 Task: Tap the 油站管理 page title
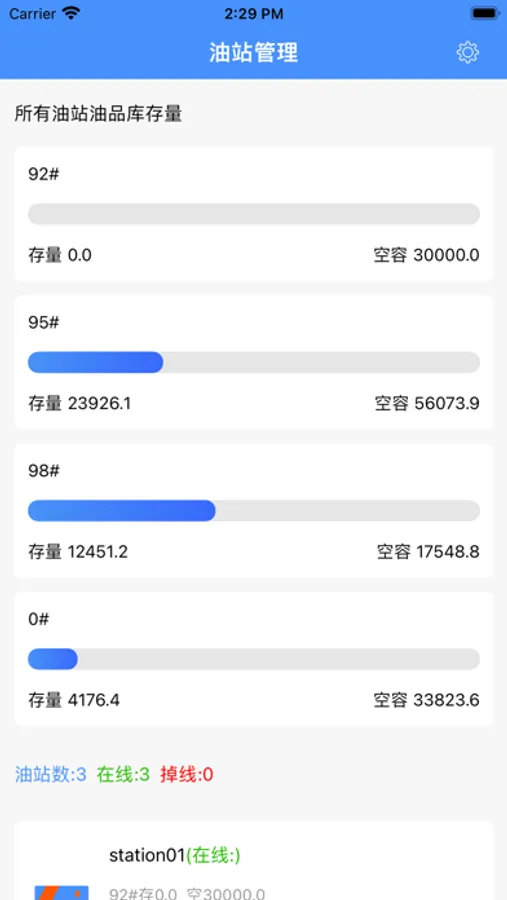(x=254, y=53)
